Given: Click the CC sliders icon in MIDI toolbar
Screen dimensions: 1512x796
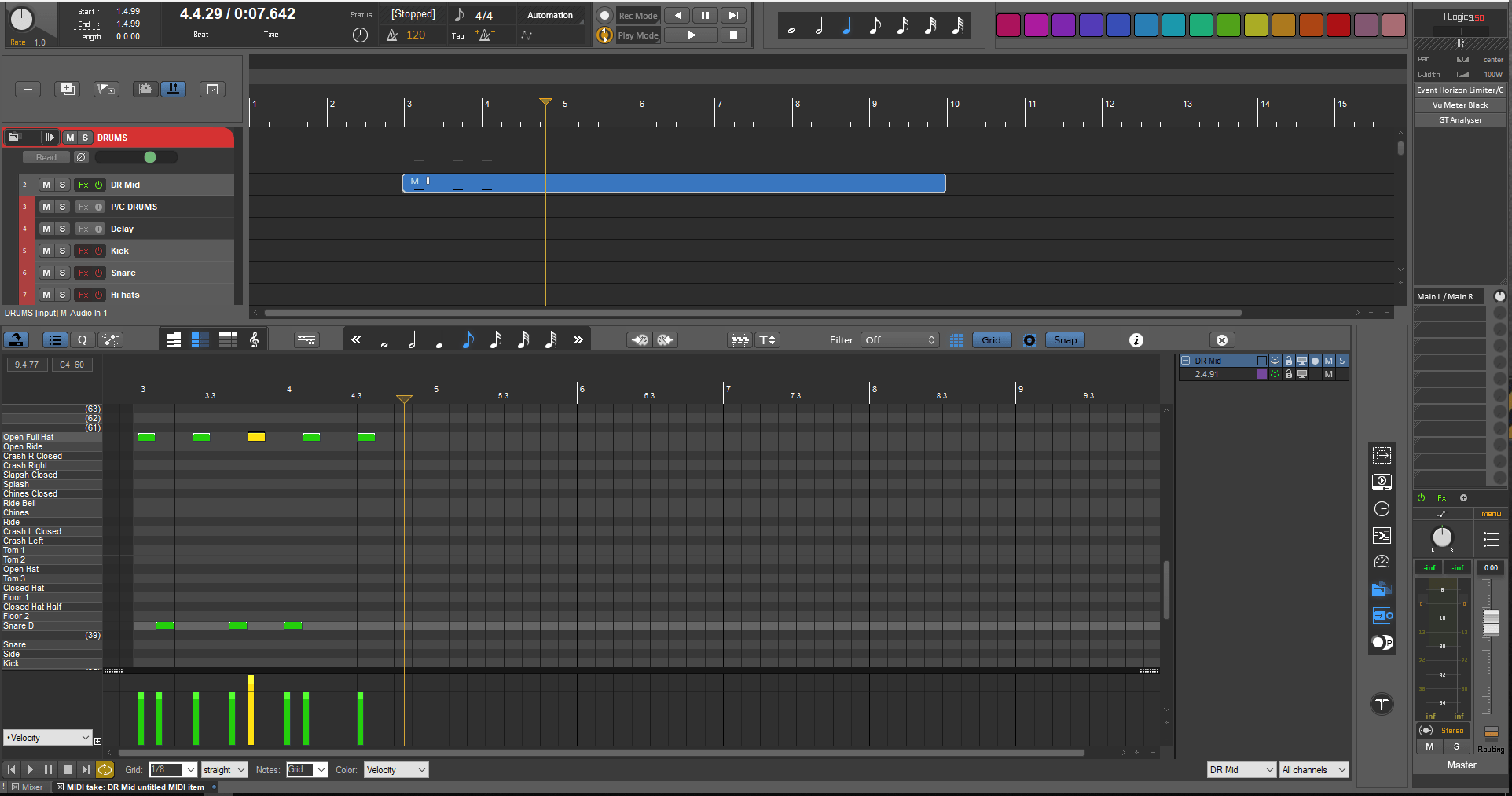Looking at the screenshot, I should (306, 340).
